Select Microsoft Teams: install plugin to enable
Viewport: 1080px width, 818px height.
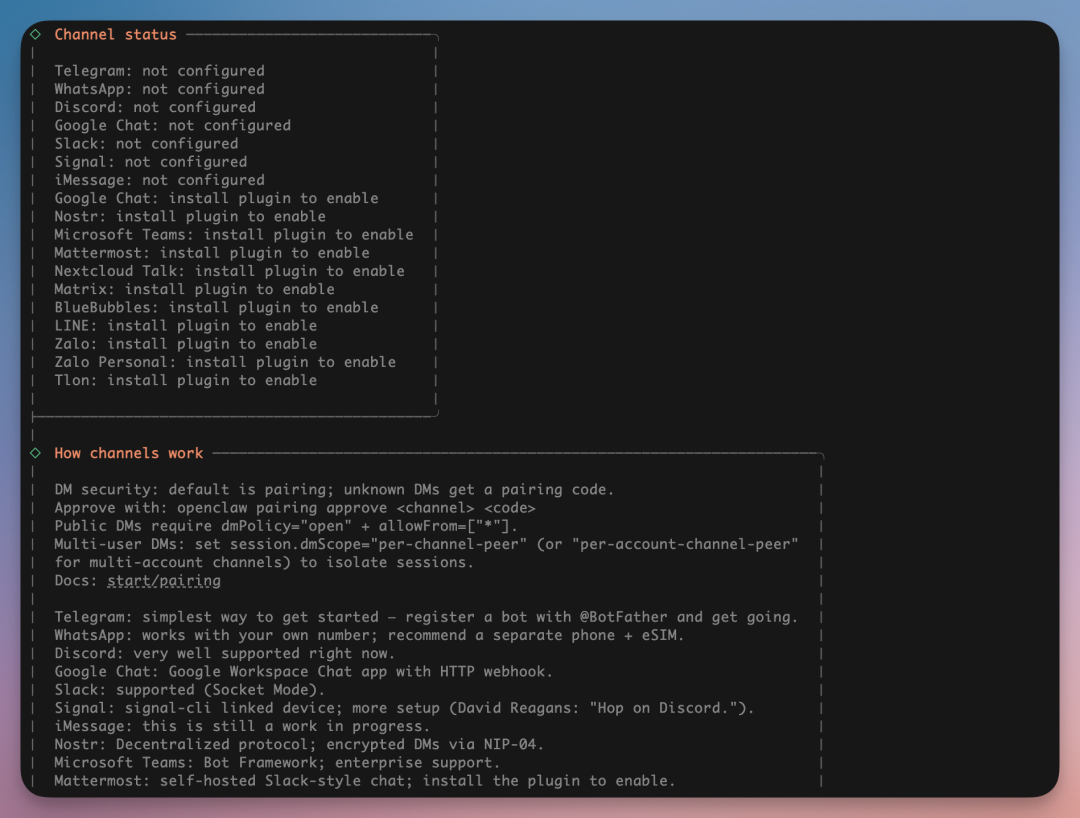(x=233, y=234)
